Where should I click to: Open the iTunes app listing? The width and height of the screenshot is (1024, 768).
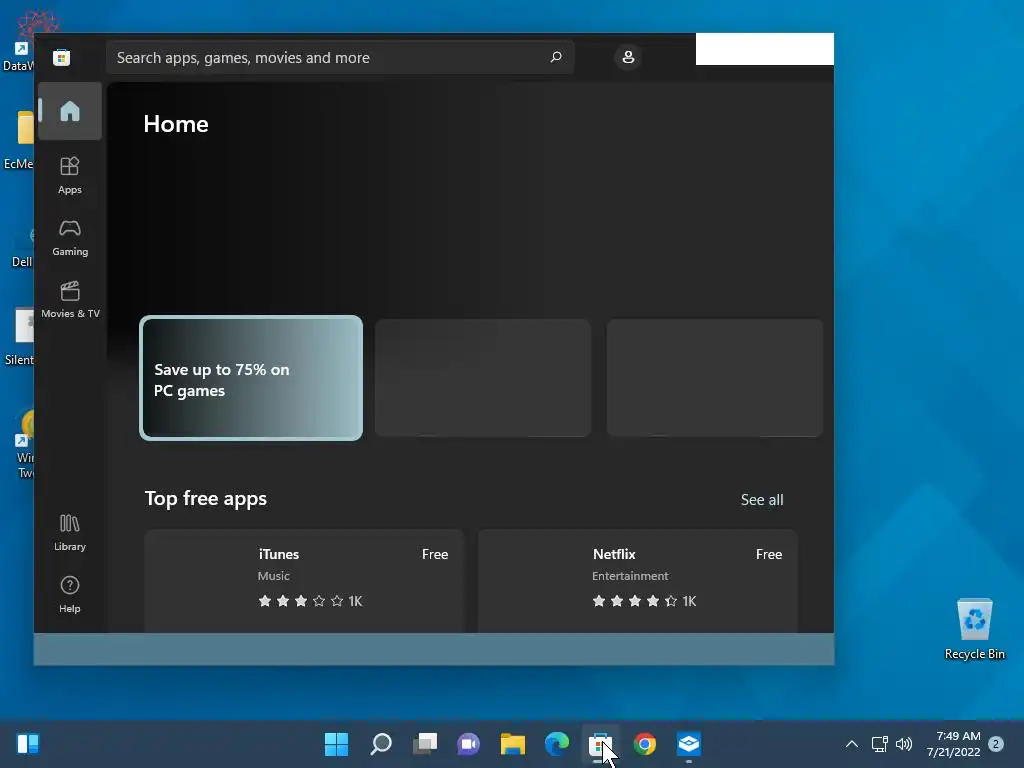point(304,581)
